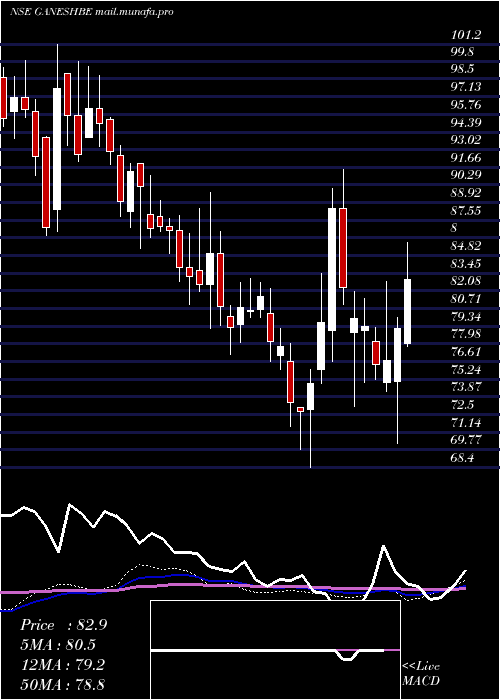Click the 94.39 price axis label

(x=466, y=123)
